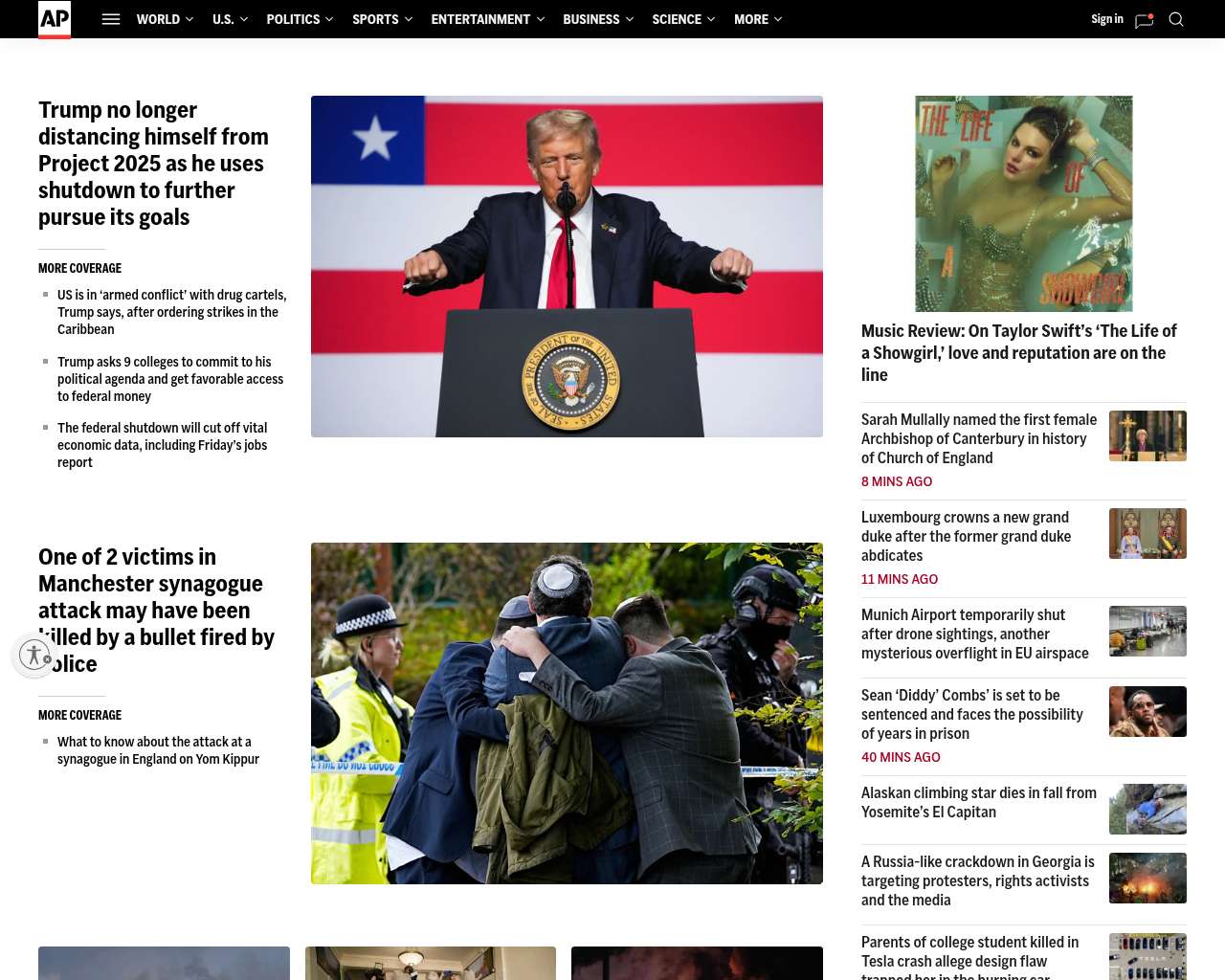Open the Trump asks 9 colleges story
Viewport: 1225px width, 980px height.
[170, 379]
